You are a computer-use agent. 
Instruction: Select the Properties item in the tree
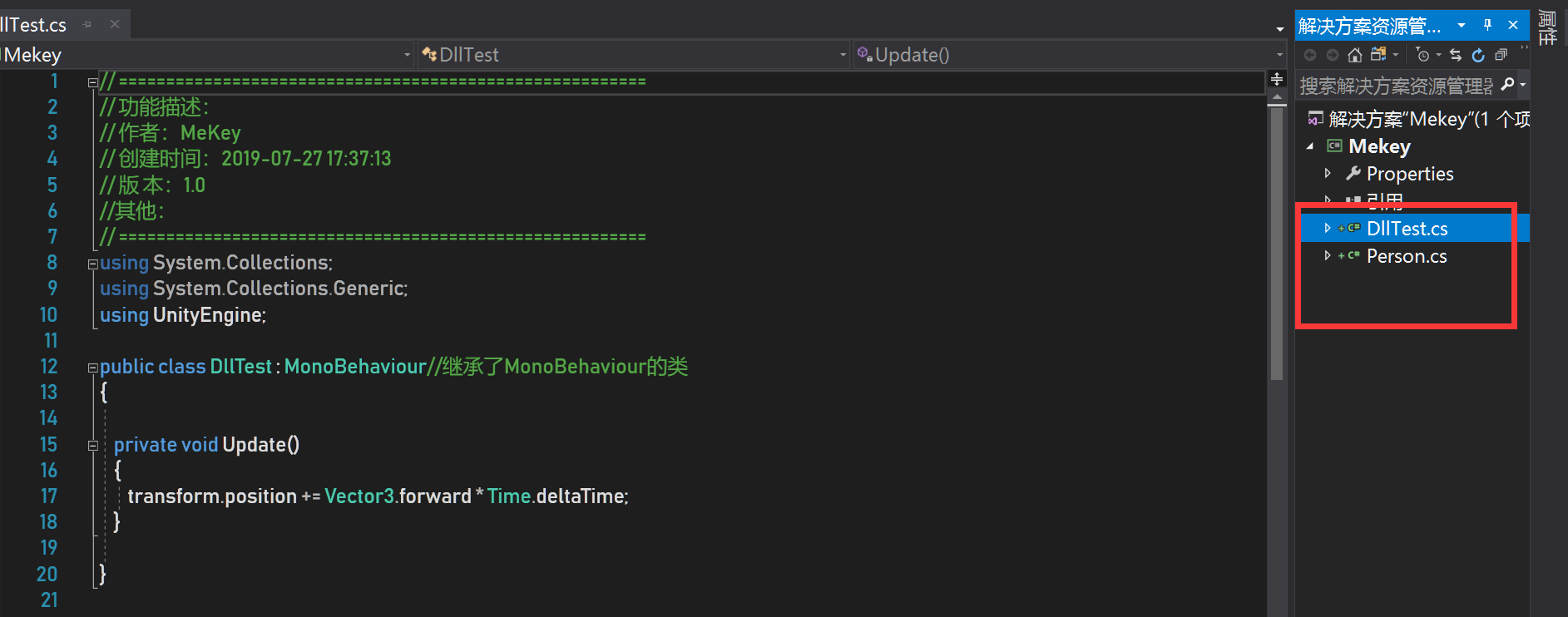pos(1410,174)
